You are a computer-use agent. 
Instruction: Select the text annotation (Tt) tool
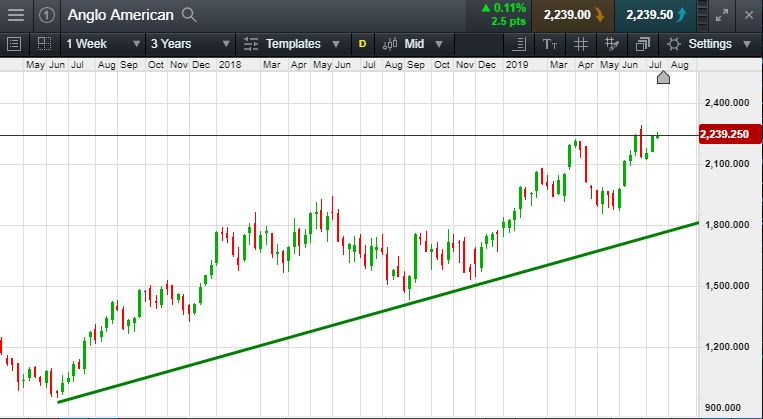(550, 44)
